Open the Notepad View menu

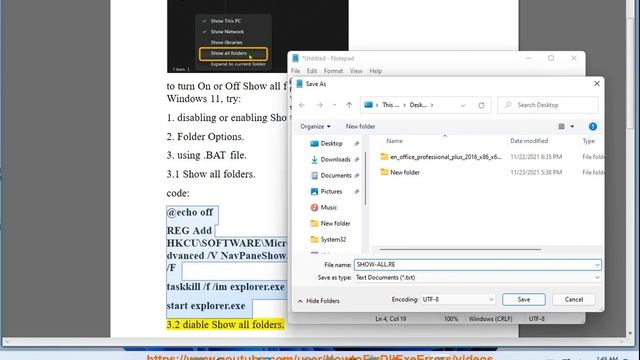tap(356, 71)
